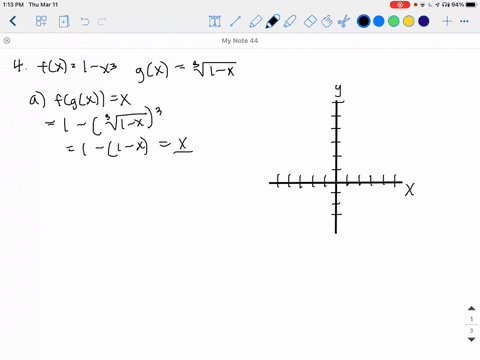Choose the green ink color
Image resolution: width=480 pixels, height=360 pixels.
point(394,21)
